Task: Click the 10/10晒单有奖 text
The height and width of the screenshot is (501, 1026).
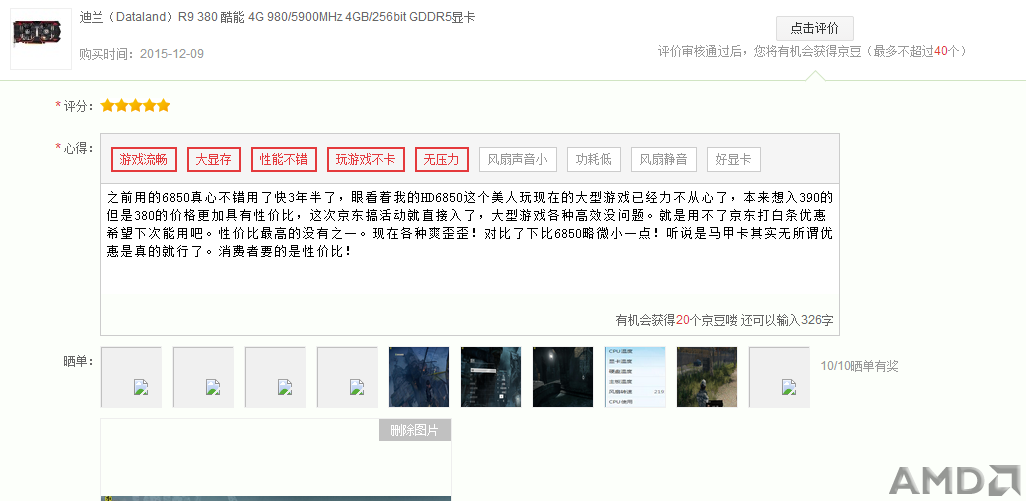Action: pos(859,366)
